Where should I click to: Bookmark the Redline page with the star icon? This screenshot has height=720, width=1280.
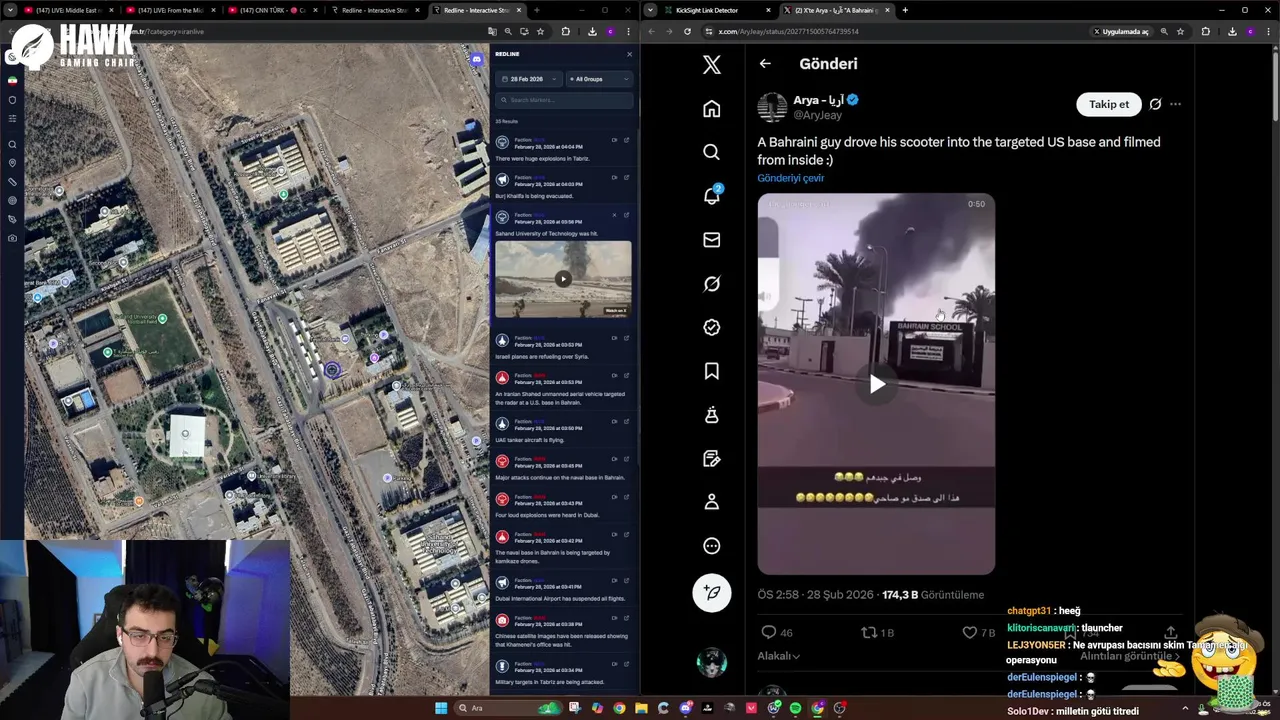540,31
